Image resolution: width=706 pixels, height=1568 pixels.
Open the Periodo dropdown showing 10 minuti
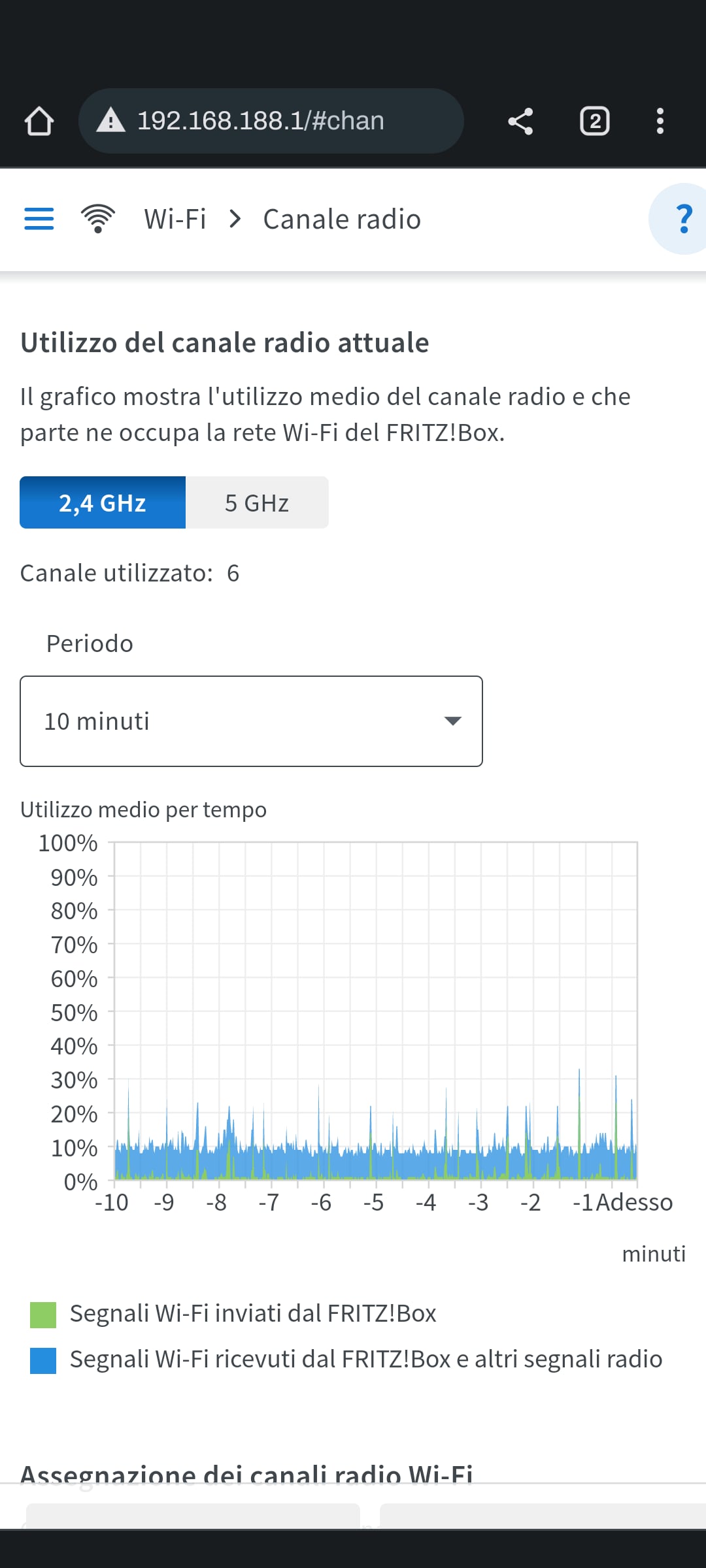click(x=251, y=721)
